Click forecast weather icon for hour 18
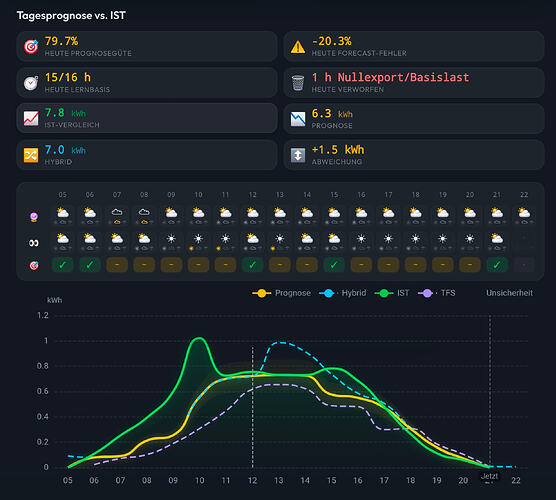The width and height of the screenshot is (556, 500). (x=416, y=213)
